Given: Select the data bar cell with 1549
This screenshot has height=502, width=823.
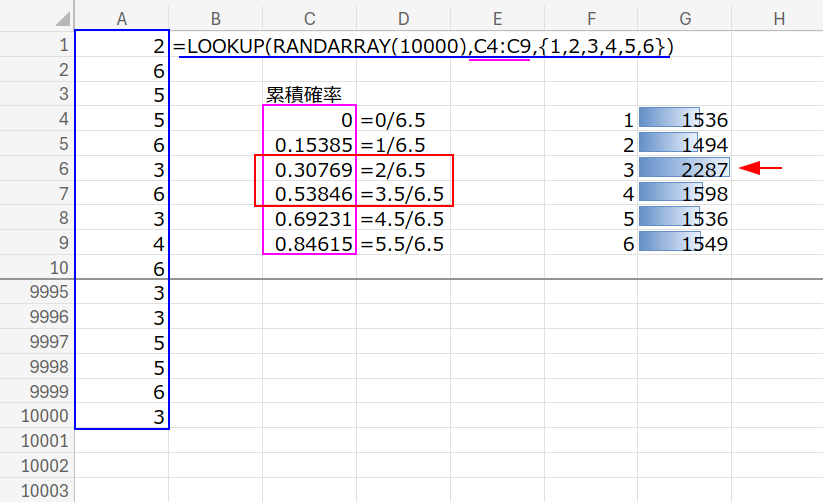Looking at the screenshot, I should pyautogui.click(x=684, y=243).
